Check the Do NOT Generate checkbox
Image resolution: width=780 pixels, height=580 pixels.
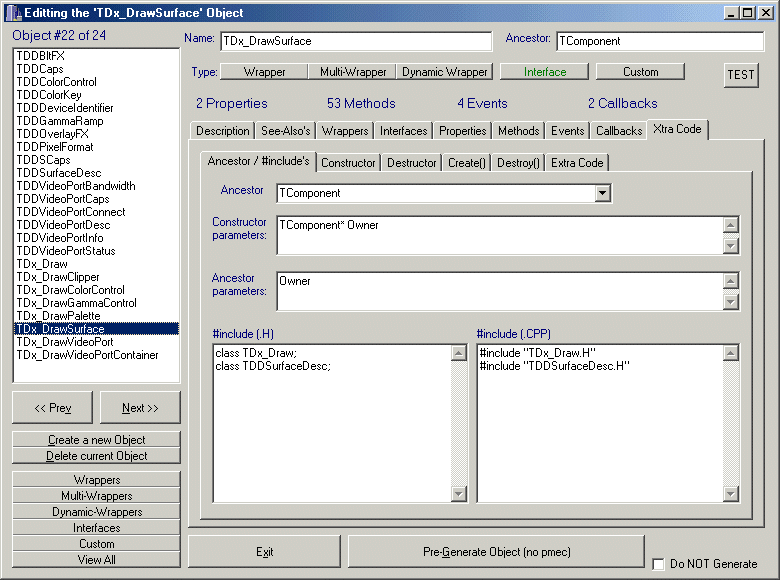coord(658,564)
